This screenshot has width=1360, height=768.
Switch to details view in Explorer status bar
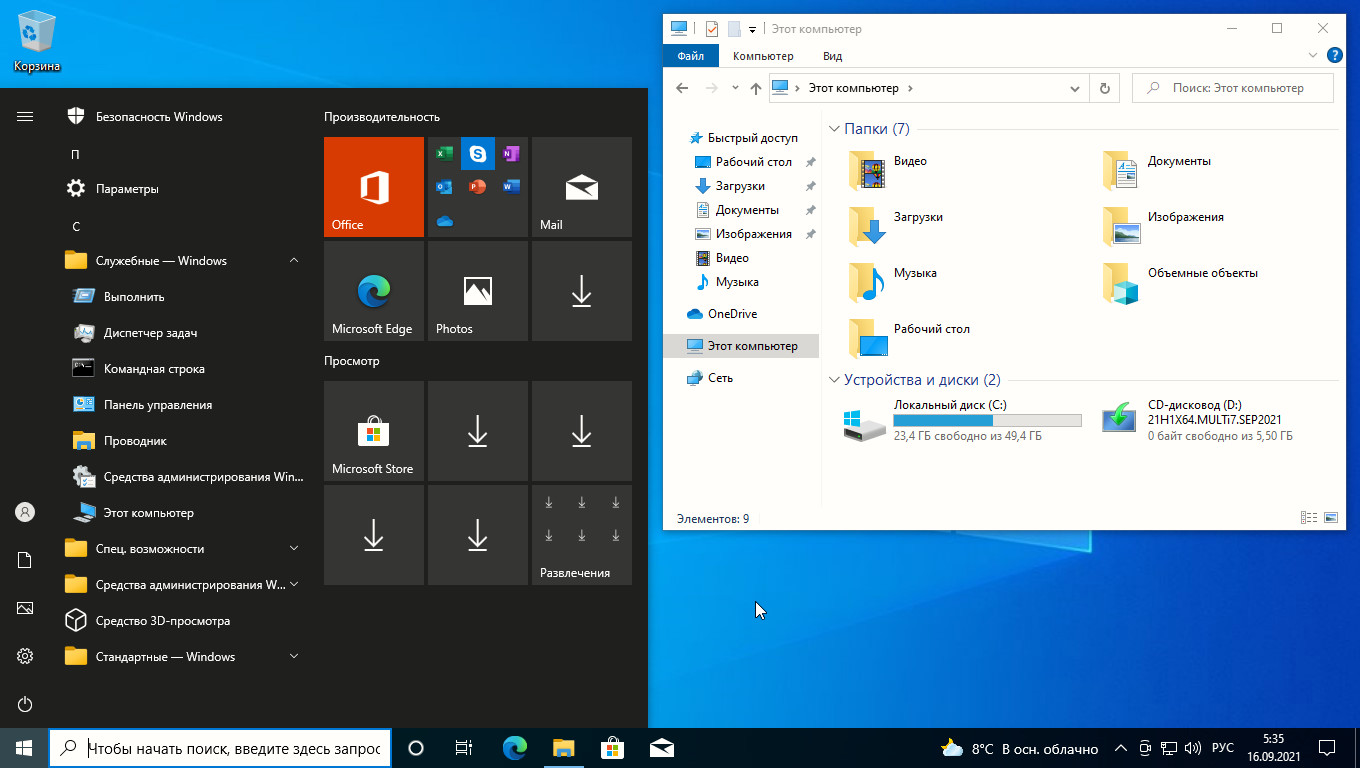[1308, 518]
